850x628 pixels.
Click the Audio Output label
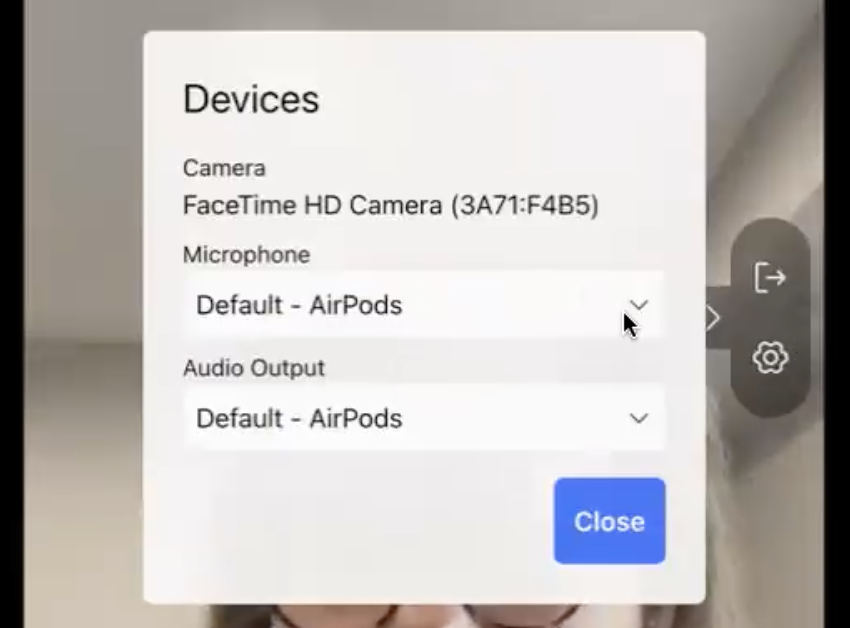(254, 368)
